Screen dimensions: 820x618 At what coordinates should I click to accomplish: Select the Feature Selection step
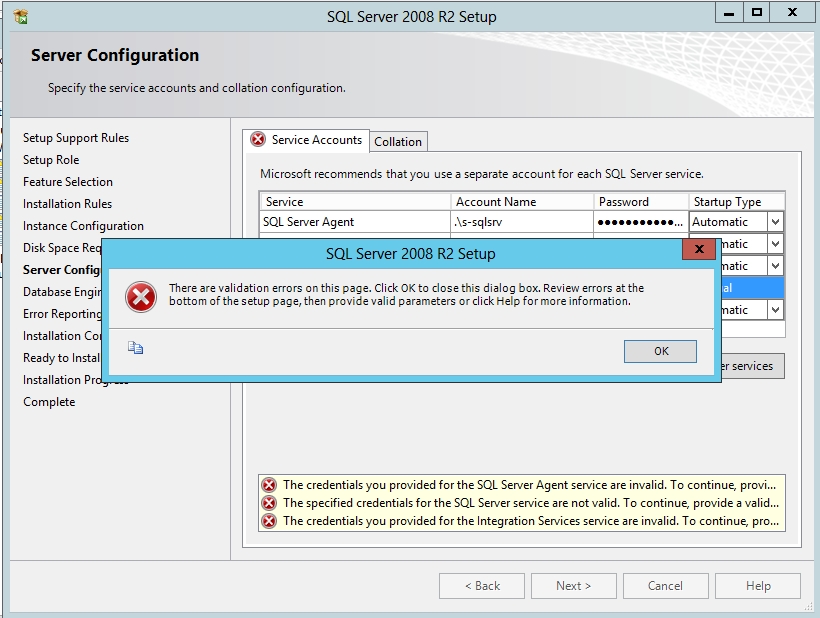coord(68,182)
